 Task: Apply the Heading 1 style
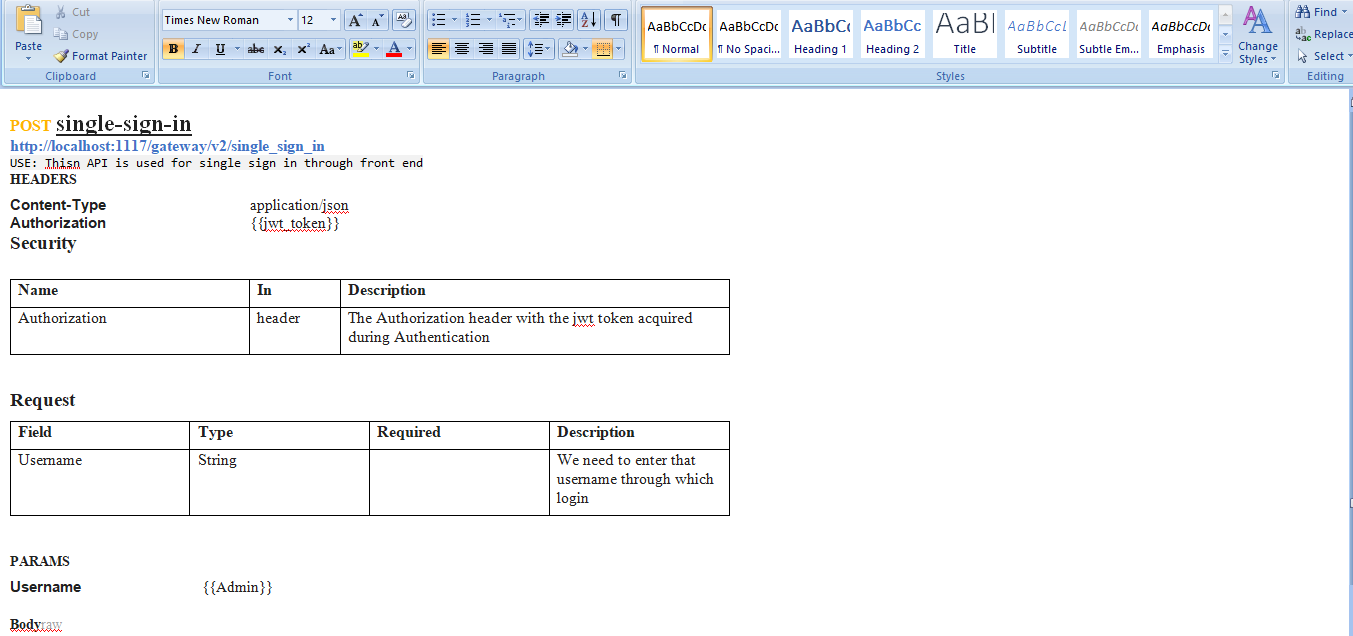[821, 35]
